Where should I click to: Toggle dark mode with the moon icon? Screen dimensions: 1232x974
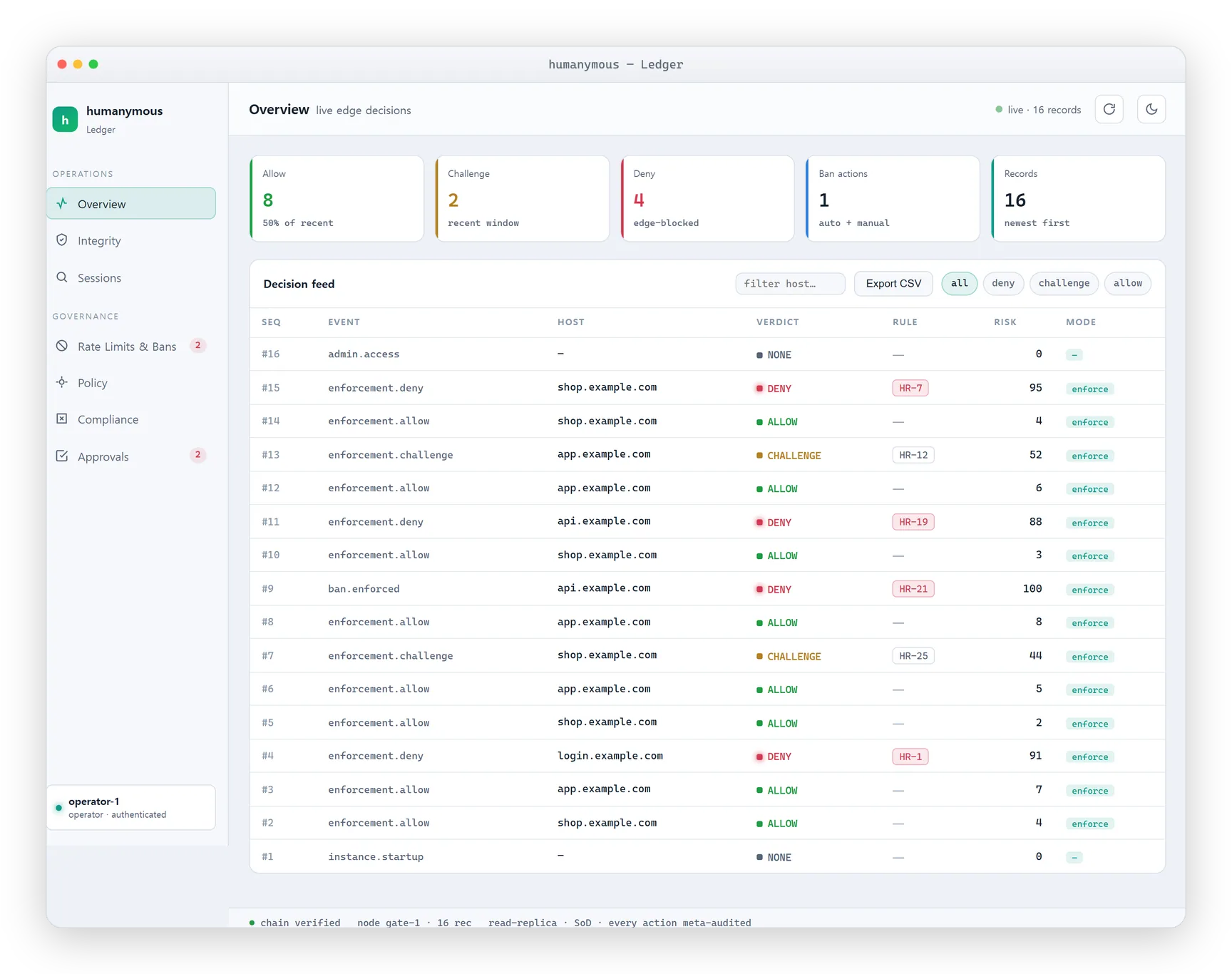point(1151,109)
